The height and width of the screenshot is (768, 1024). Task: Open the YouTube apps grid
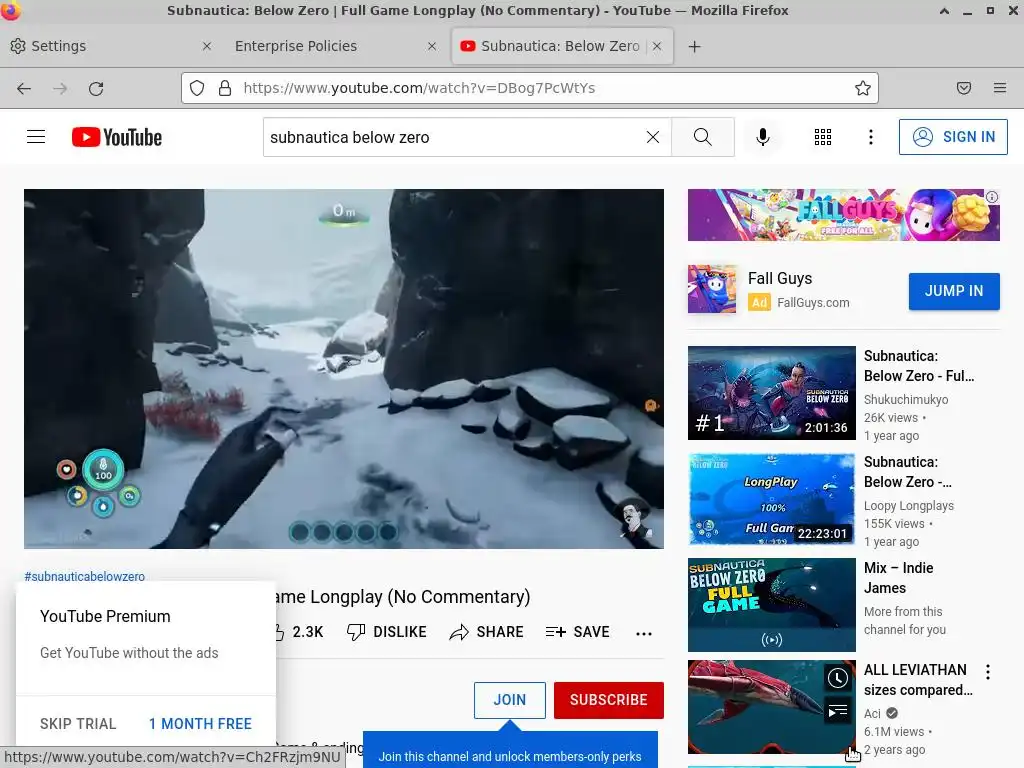(x=823, y=137)
